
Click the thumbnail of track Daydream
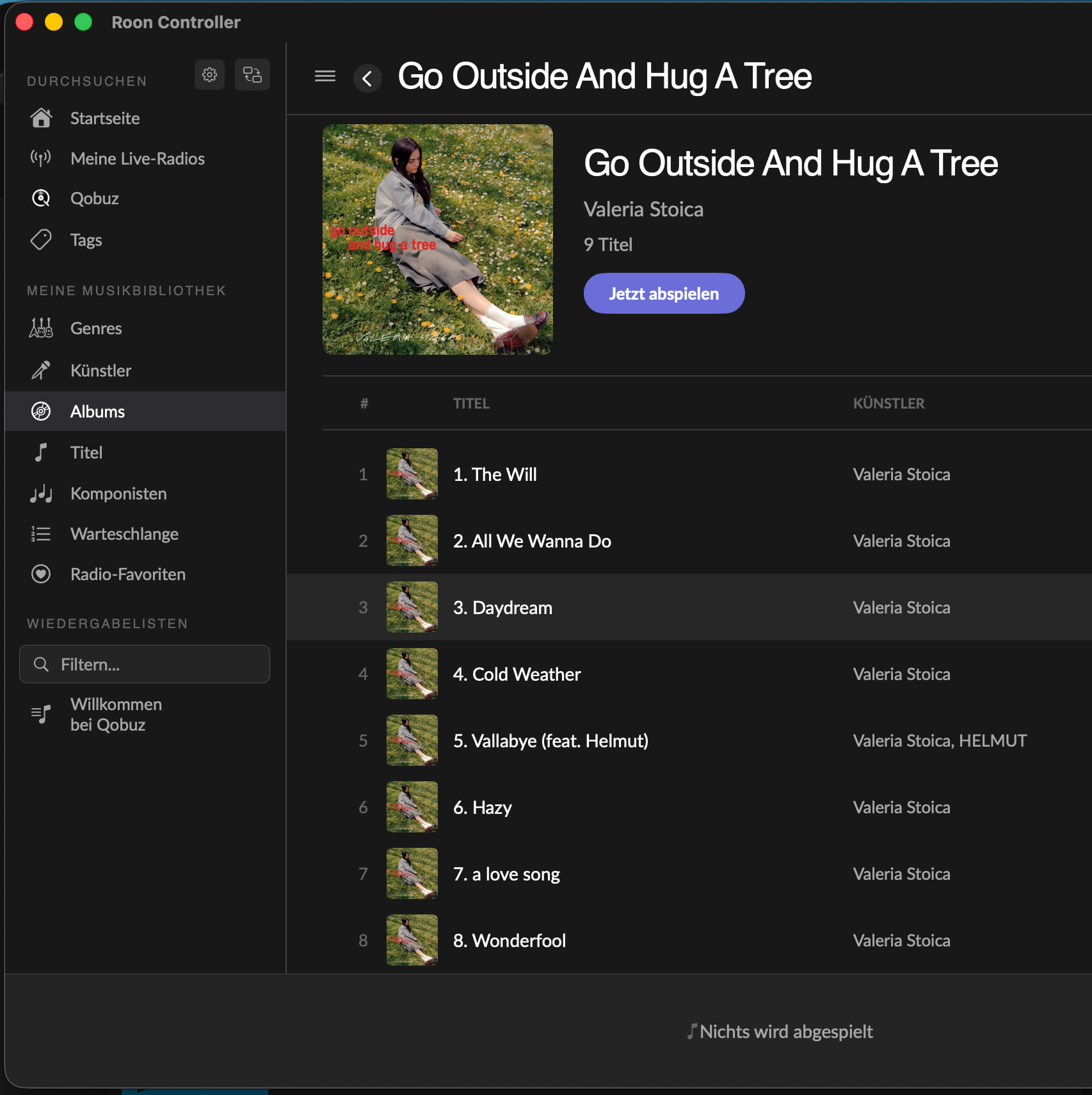[412, 607]
